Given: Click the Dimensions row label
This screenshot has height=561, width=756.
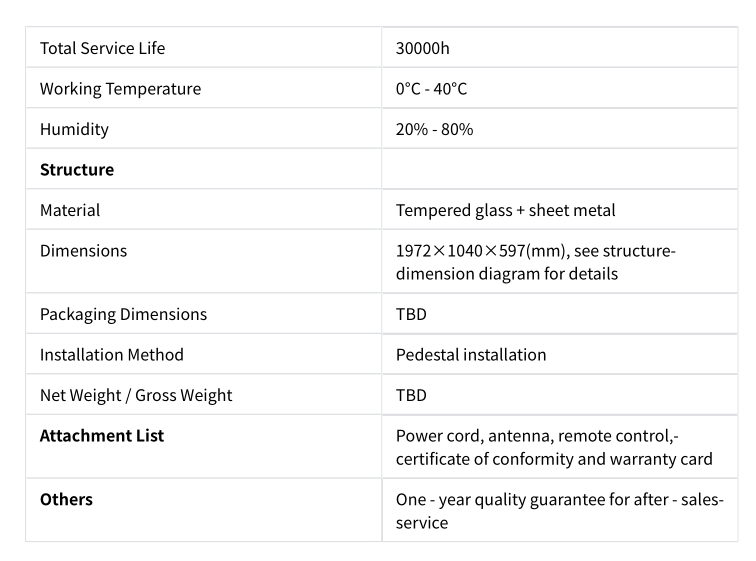Looking at the screenshot, I should coord(83,251).
